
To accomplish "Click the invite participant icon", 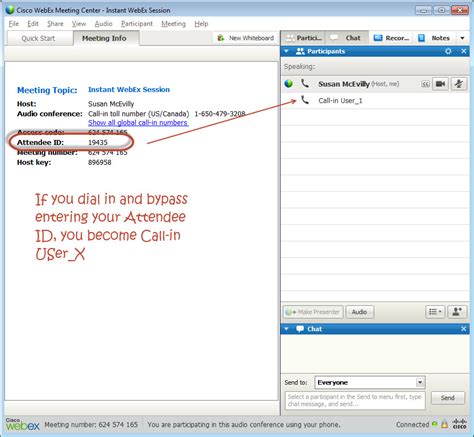I will click(x=457, y=312).
